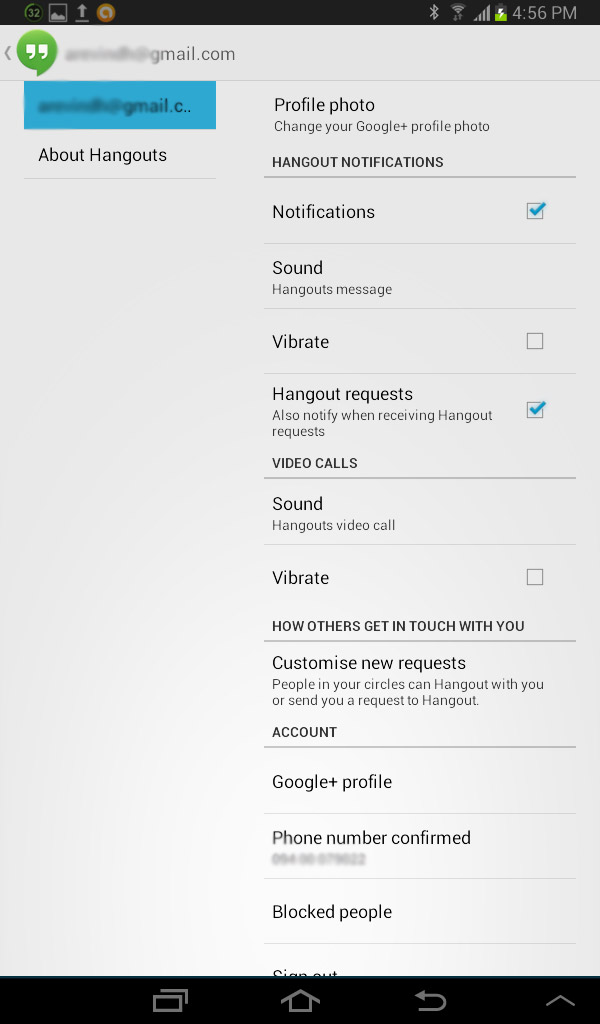Enable Vibrate for video calls
Image resolution: width=600 pixels, height=1024 pixels.
(x=535, y=577)
